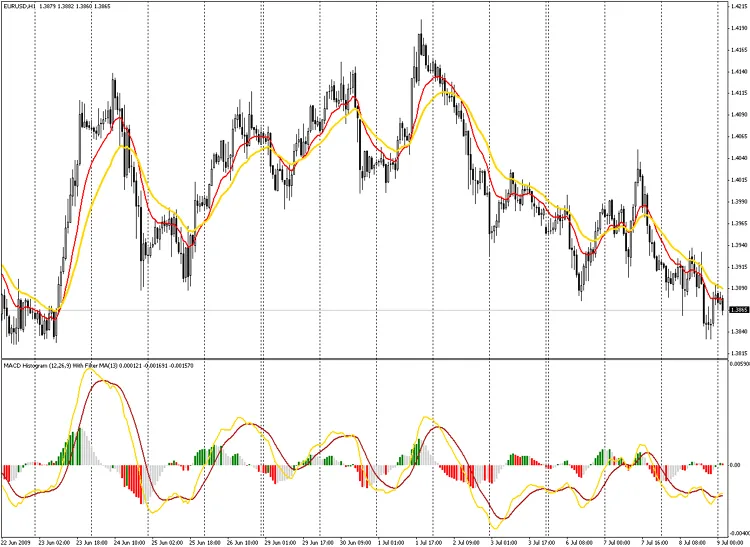750x547 pixels.
Task: Select the 22 Jun 2009 date label
Action: click(22, 540)
